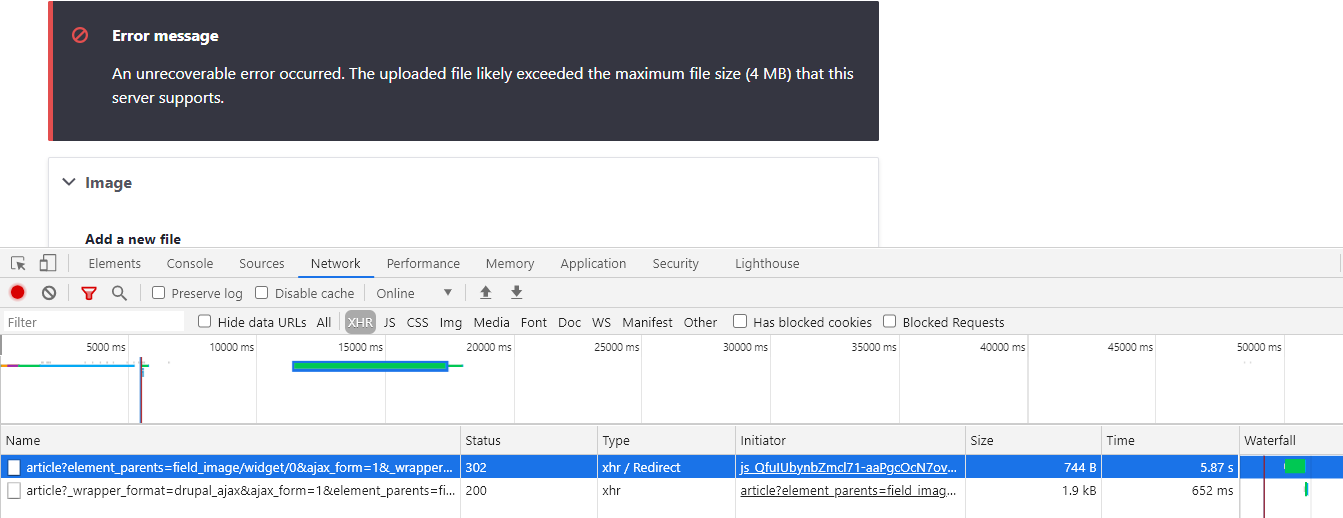Image resolution: width=1343 pixels, height=518 pixels.
Task: Enable the Preserve log checkbox
Action: coord(159,293)
